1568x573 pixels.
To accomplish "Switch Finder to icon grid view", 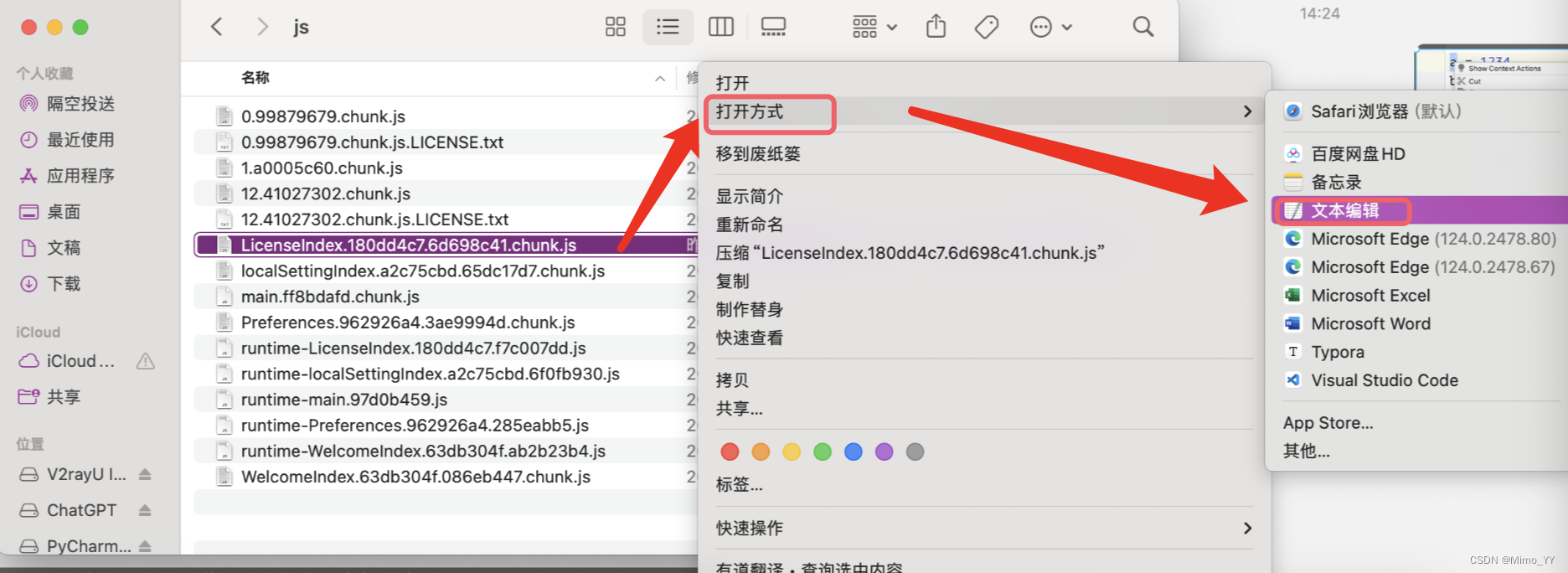I will coord(616,28).
